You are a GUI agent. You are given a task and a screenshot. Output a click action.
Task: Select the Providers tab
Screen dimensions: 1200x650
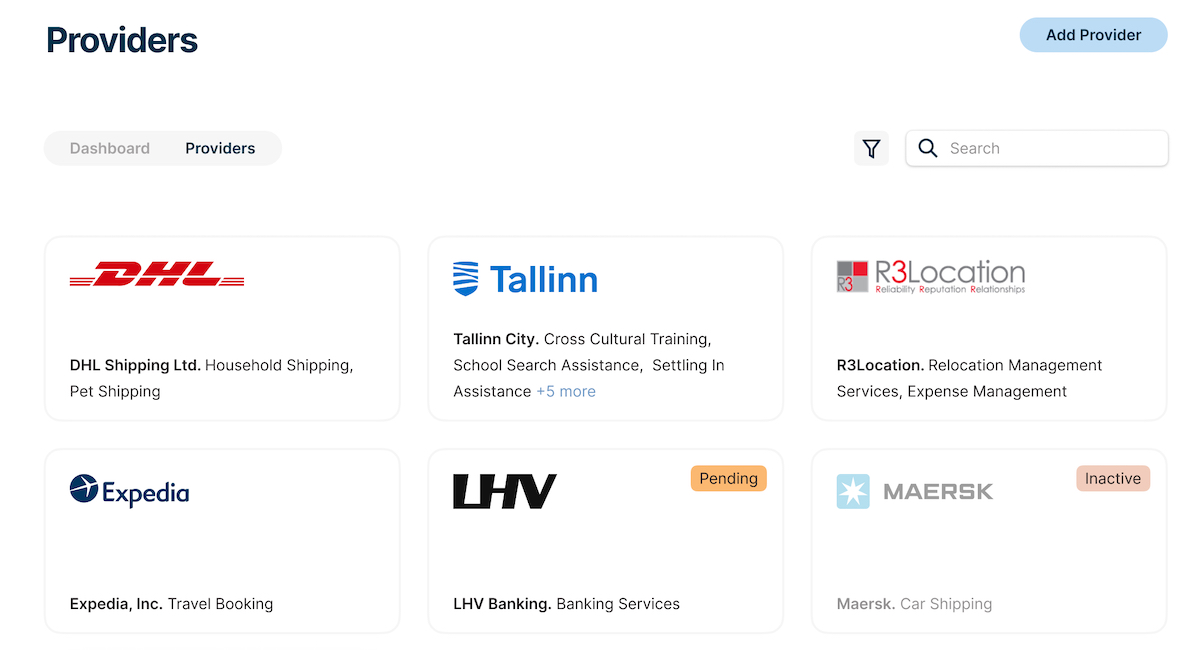[x=220, y=148]
